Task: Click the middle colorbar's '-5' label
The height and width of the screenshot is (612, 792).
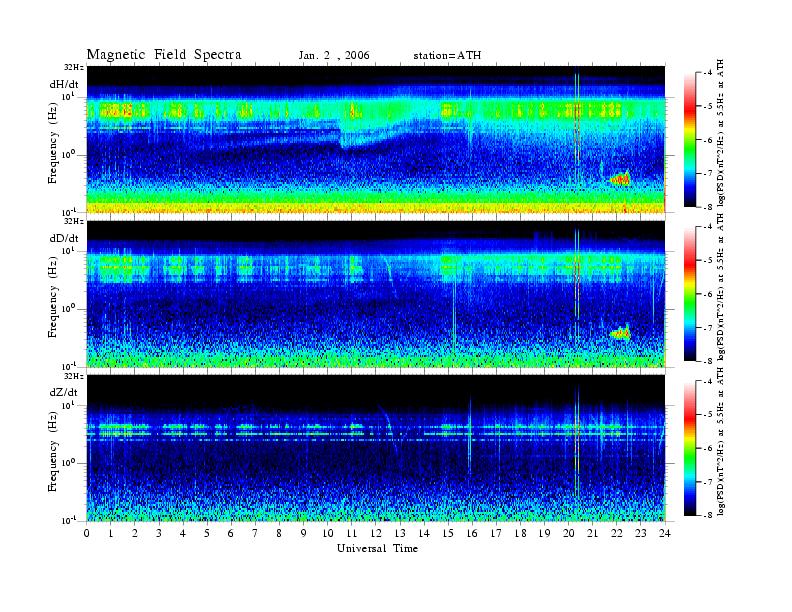Action: click(708, 260)
